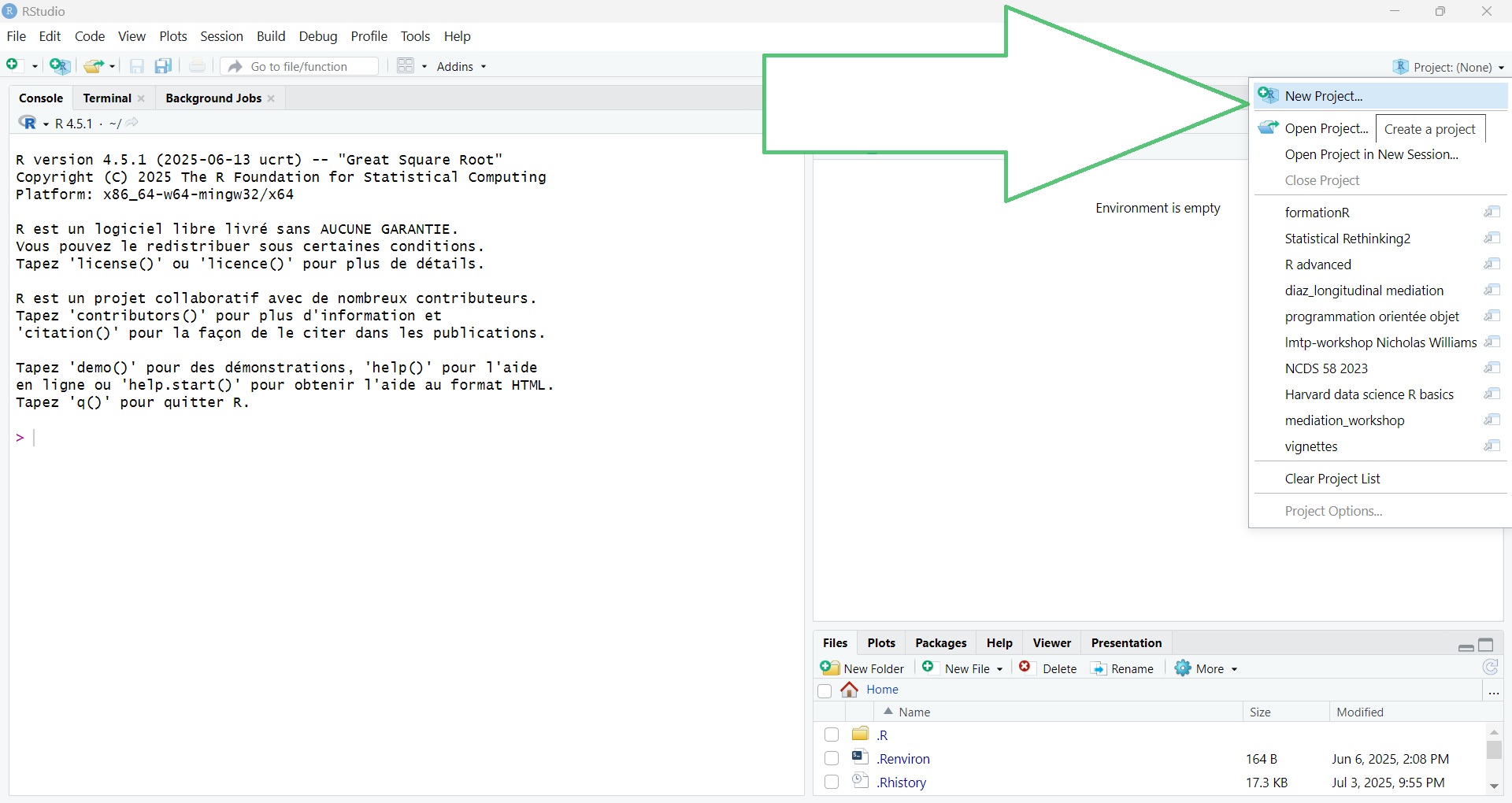Switch to the Background Jobs tab
Viewport: 1512px width, 803px height.
click(213, 98)
